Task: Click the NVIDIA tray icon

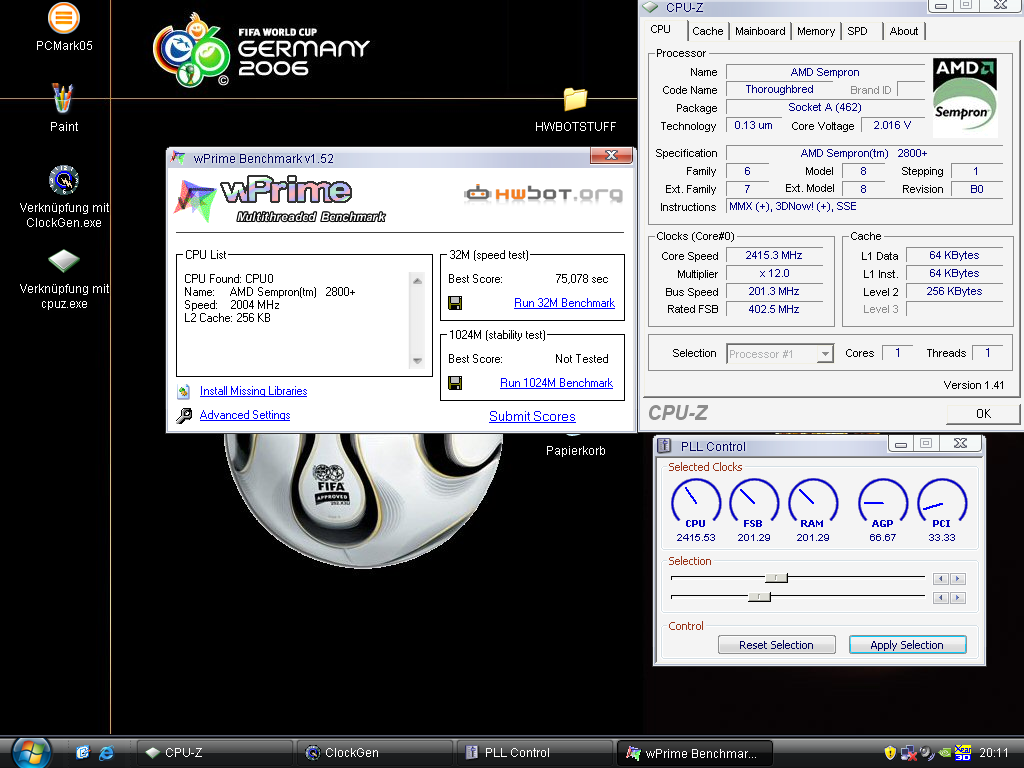Action: point(945,753)
